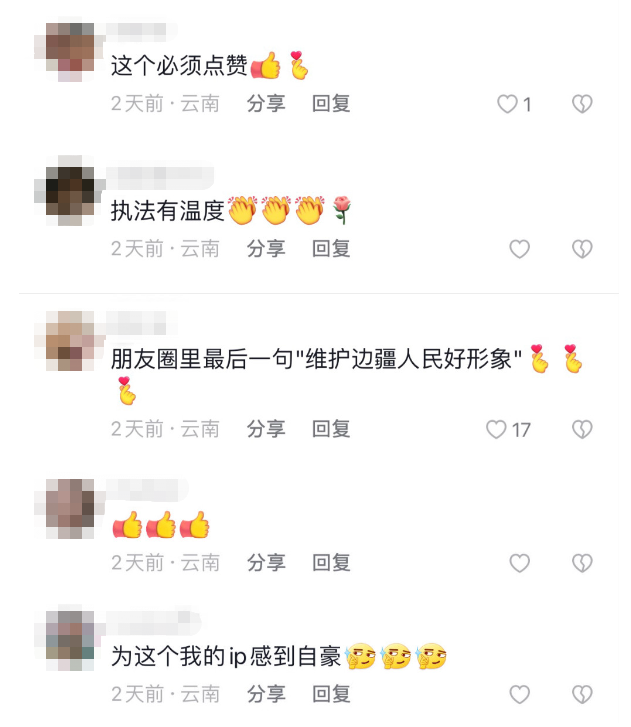Open avatar of '执法有温度' commenter
This screenshot has height=727, width=631.
[70, 197]
